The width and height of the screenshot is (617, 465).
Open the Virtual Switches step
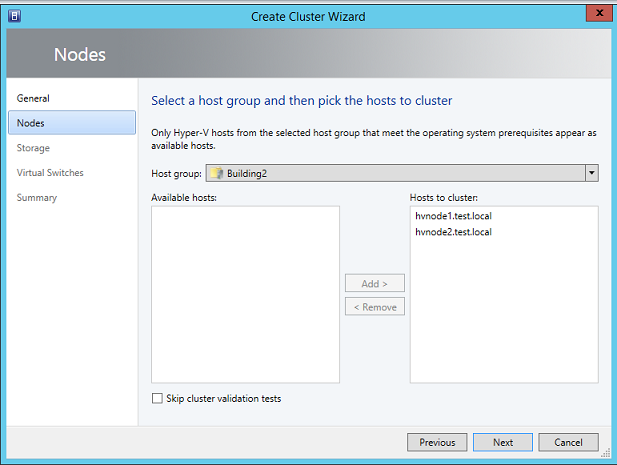[x=50, y=173]
